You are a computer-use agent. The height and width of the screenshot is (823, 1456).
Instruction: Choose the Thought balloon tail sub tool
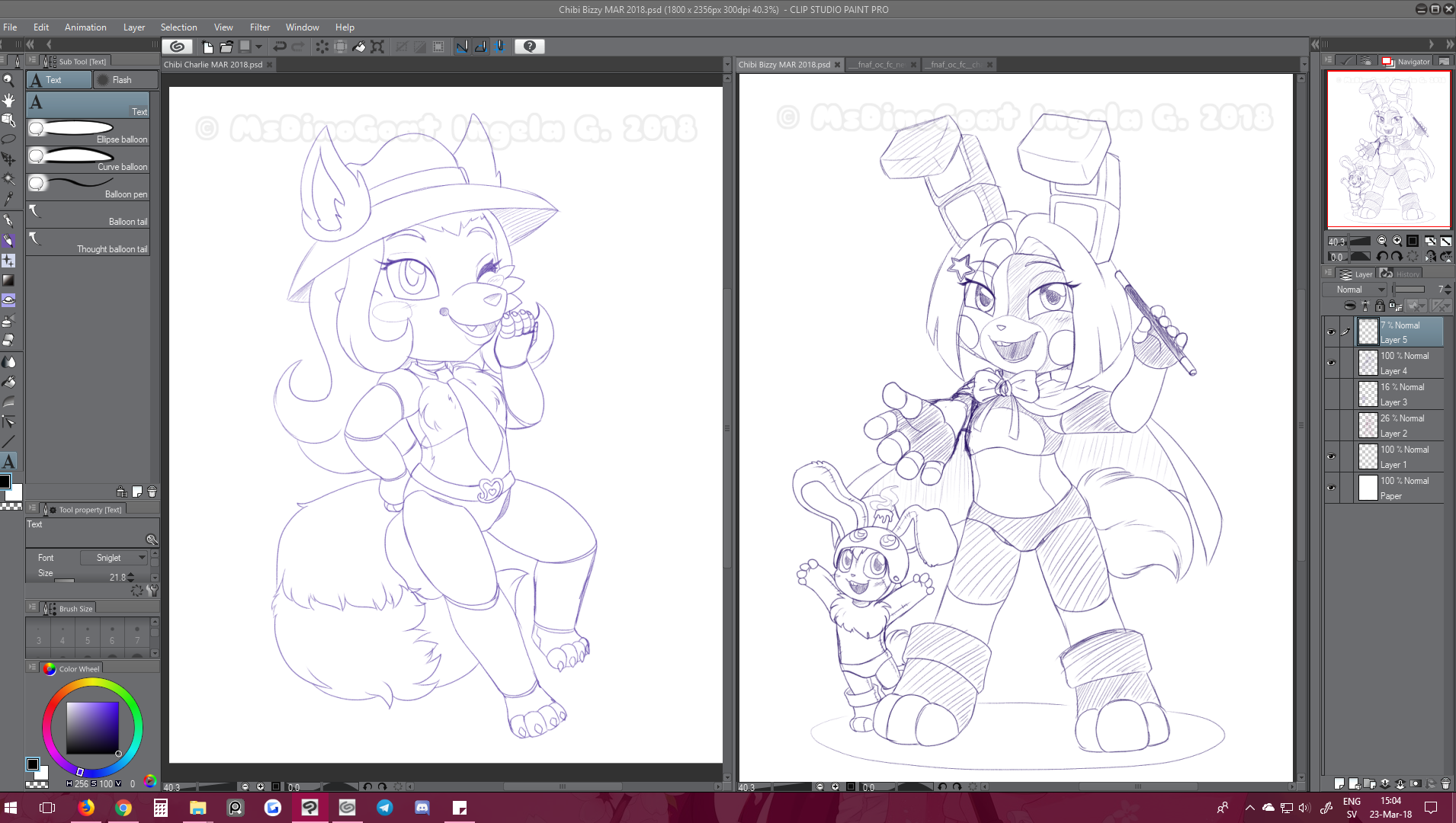tap(88, 242)
